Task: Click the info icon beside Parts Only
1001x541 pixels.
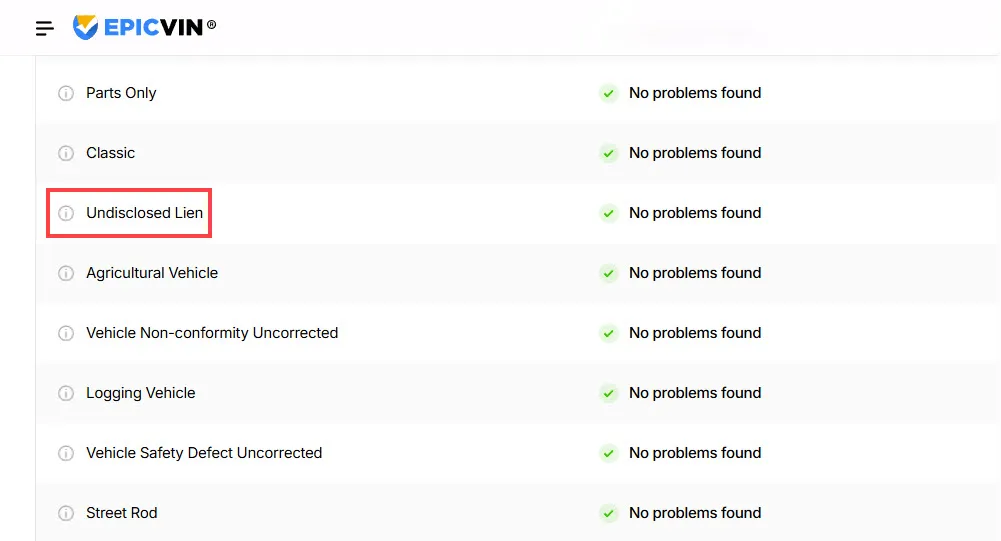Action: [66, 93]
